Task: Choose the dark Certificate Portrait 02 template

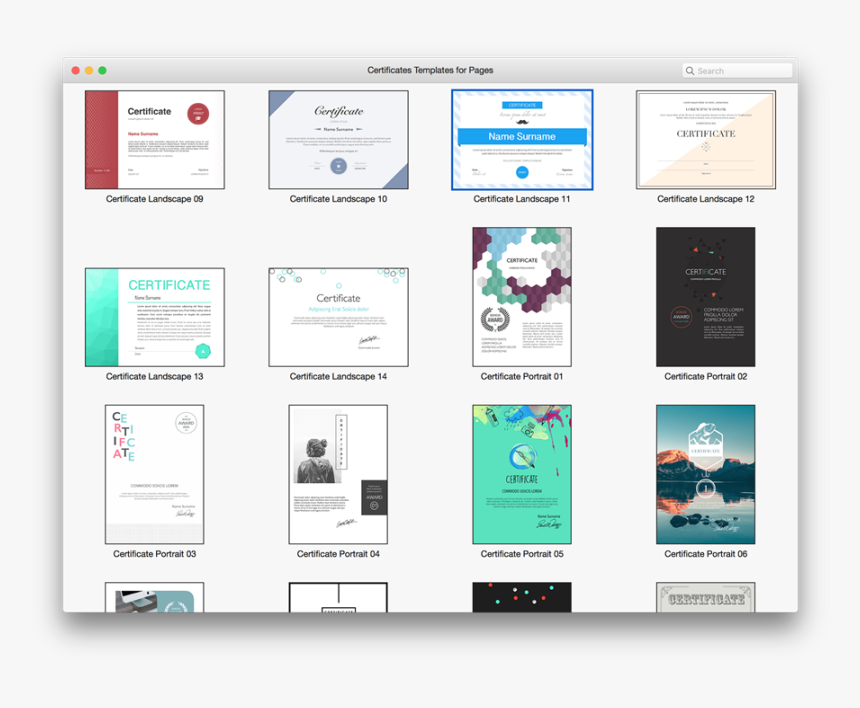Action: (705, 294)
